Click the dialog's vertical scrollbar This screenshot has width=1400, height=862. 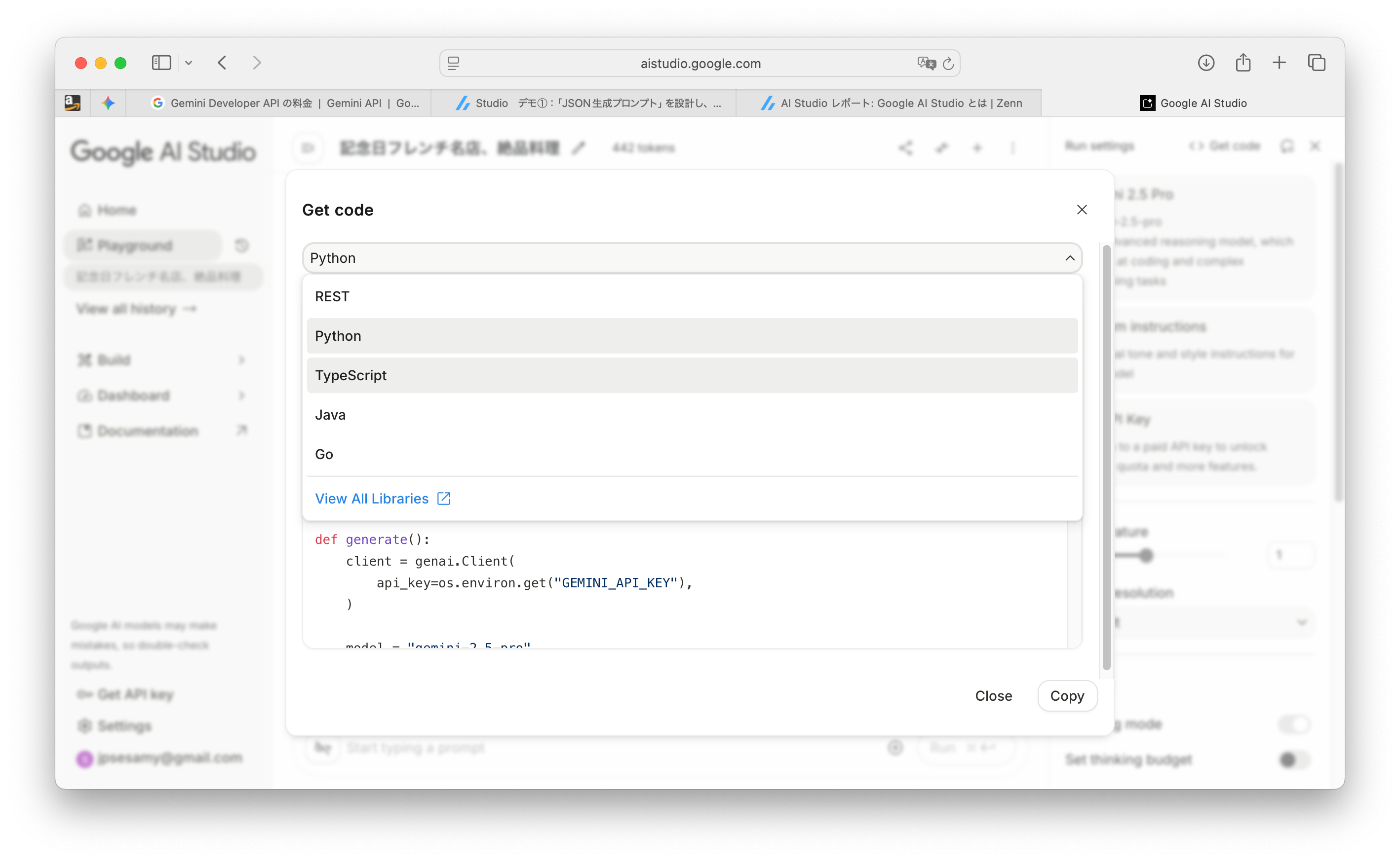(1106, 457)
